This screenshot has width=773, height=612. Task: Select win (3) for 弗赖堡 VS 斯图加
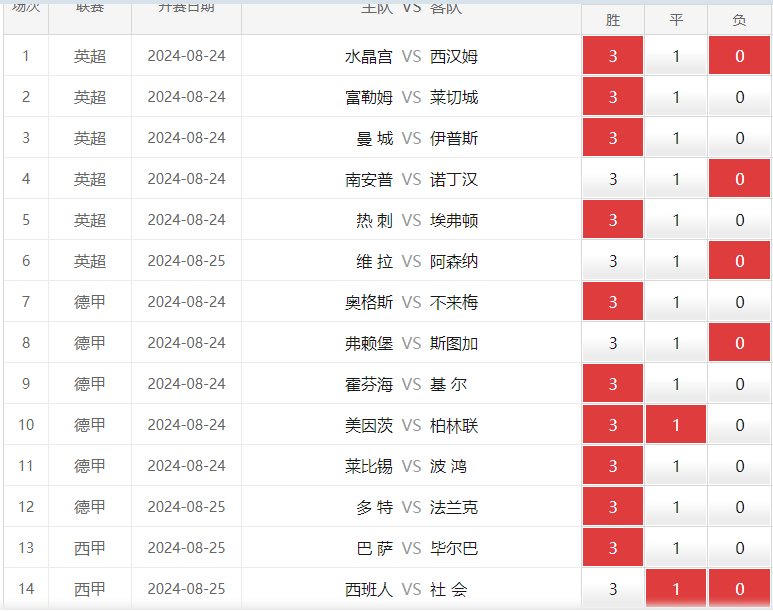[613, 342]
